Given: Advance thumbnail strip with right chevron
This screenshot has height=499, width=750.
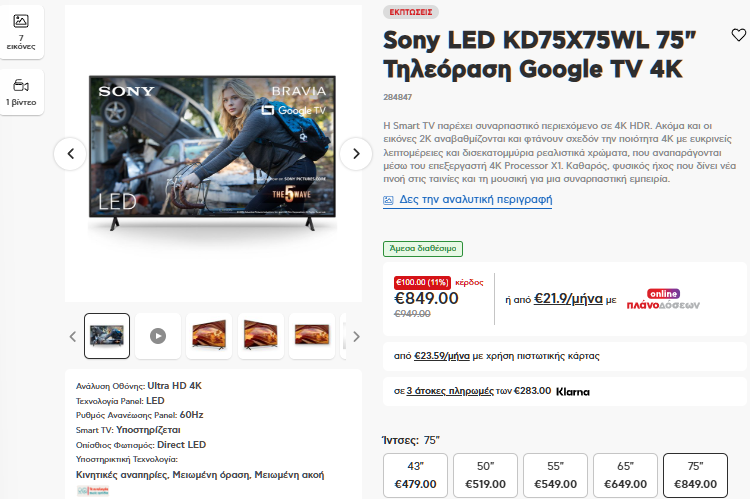Looking at the screenshot, I should (x=356, y=336).
